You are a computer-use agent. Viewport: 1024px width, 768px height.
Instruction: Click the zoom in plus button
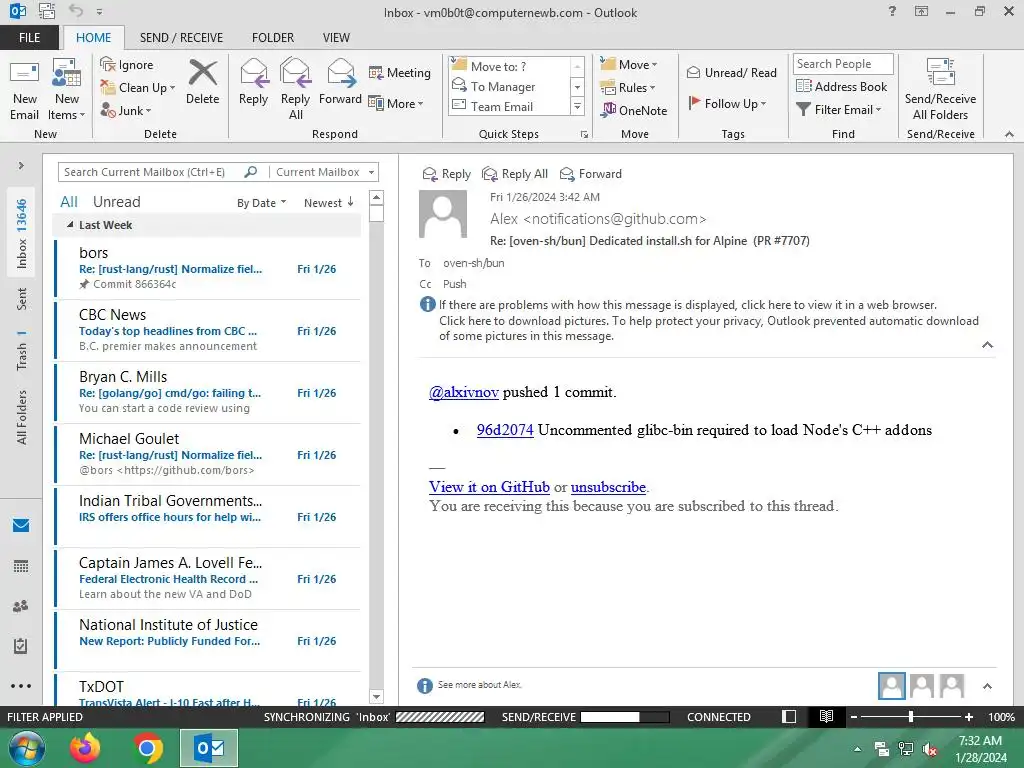968,716
